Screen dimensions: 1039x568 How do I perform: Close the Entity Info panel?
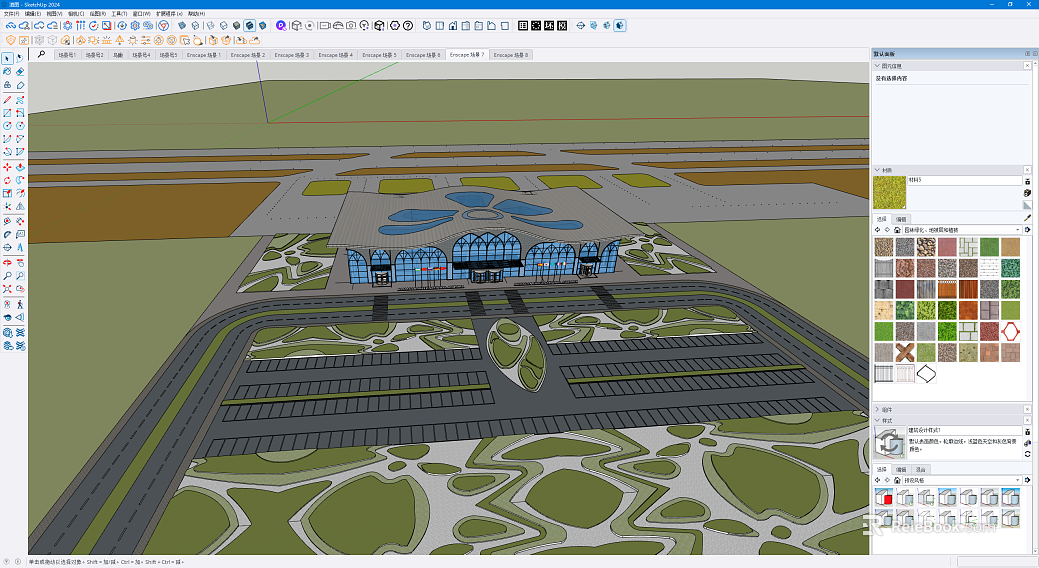[1028, 66]
